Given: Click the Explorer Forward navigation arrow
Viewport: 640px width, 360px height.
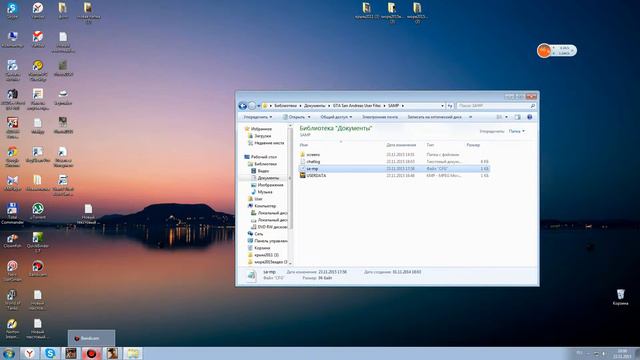Looking at the screenshot, I should (252, 106).
